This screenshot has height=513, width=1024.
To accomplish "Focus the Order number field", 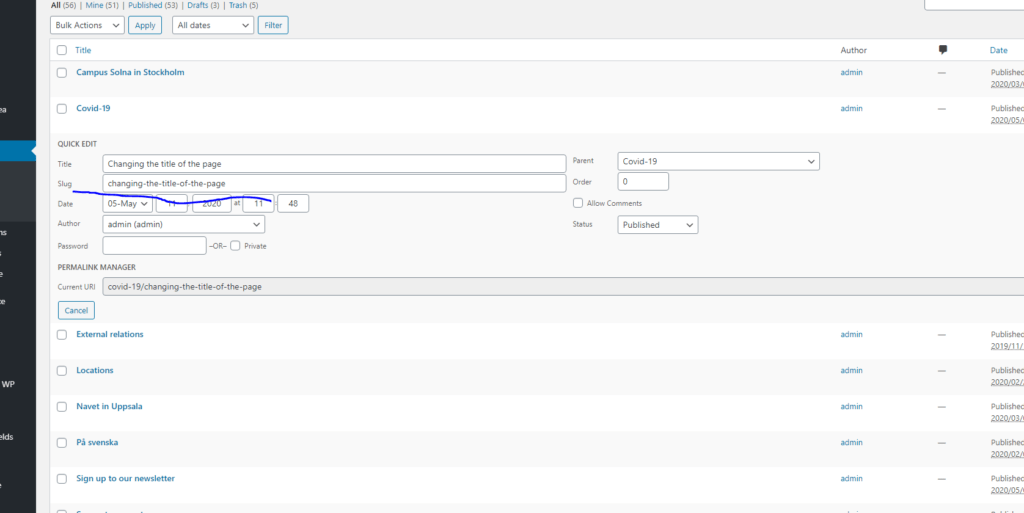I will coord(642,182).
